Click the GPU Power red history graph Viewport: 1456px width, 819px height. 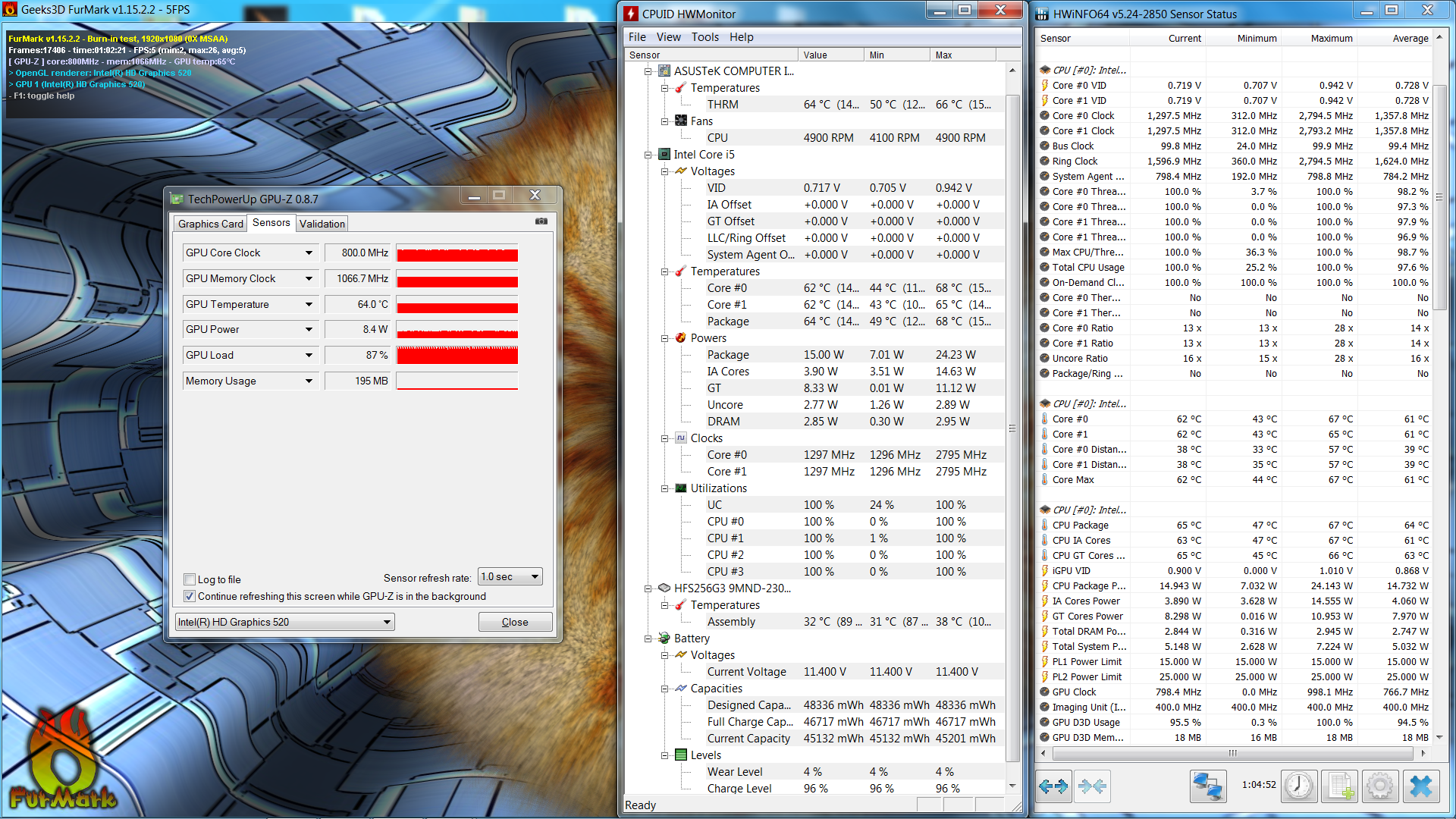(457, 329)
